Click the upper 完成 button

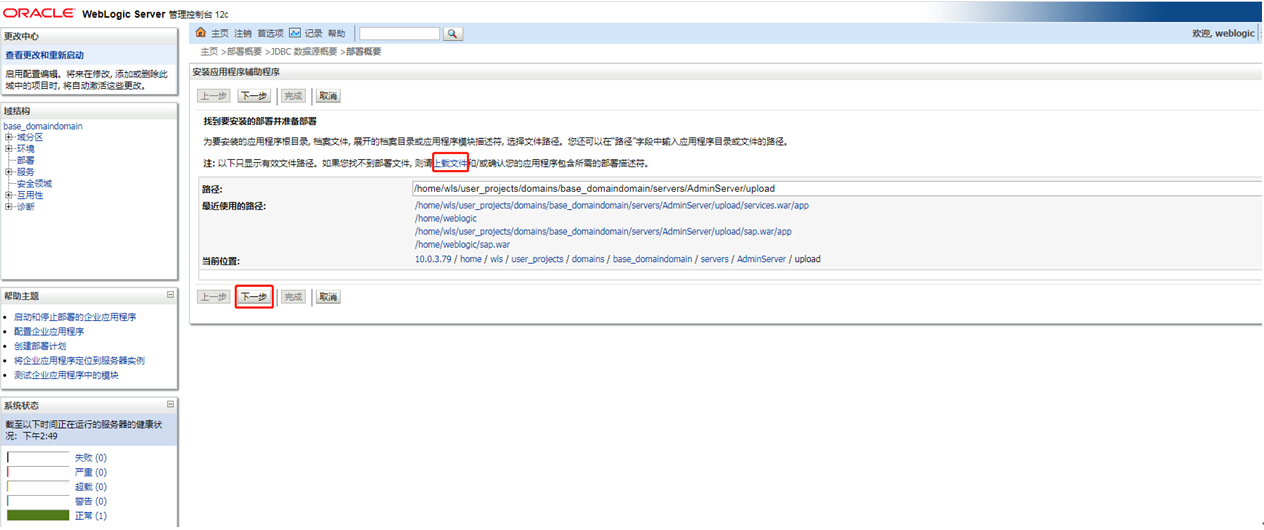tap(292, 96)
